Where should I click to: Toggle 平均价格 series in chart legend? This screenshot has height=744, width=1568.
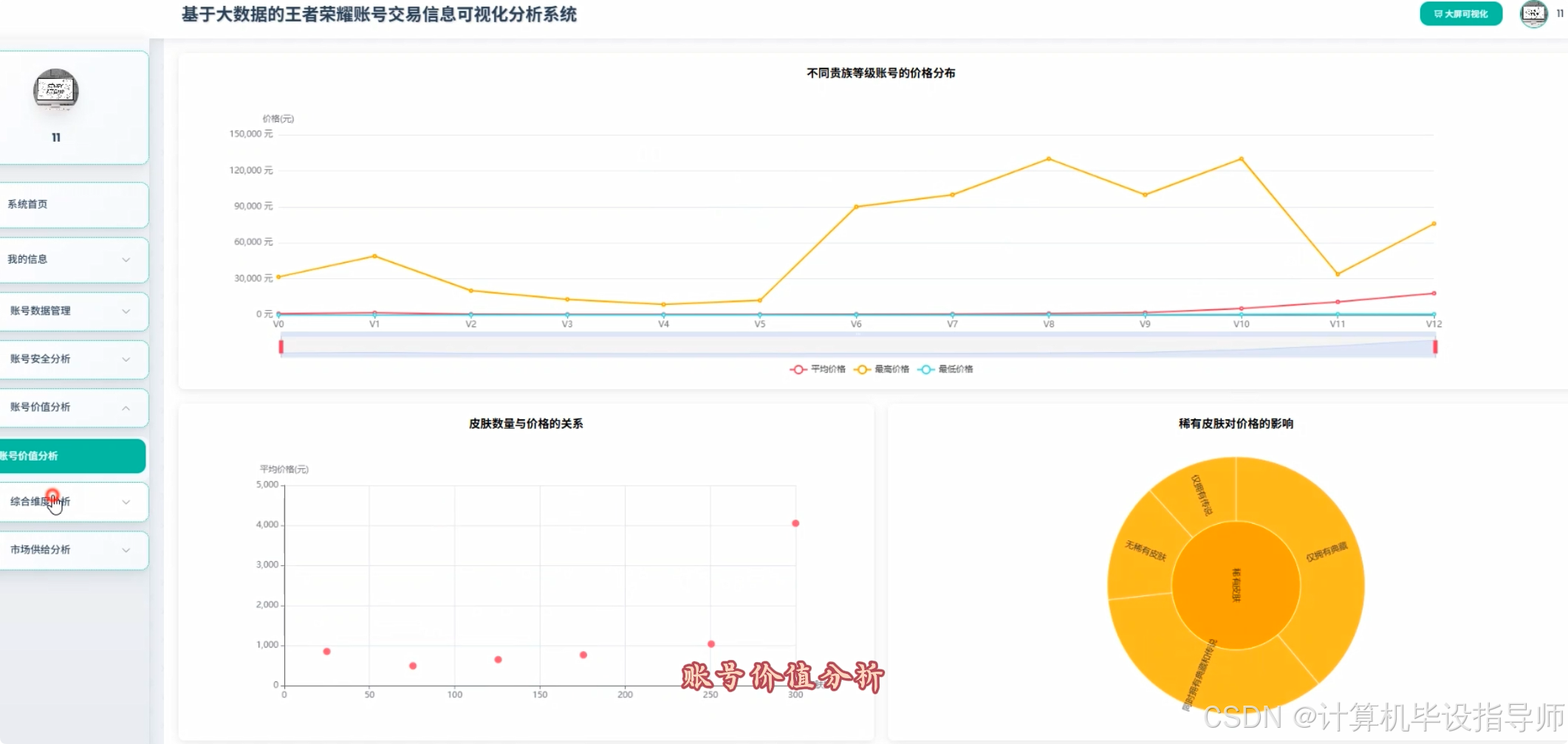[818, 369]
